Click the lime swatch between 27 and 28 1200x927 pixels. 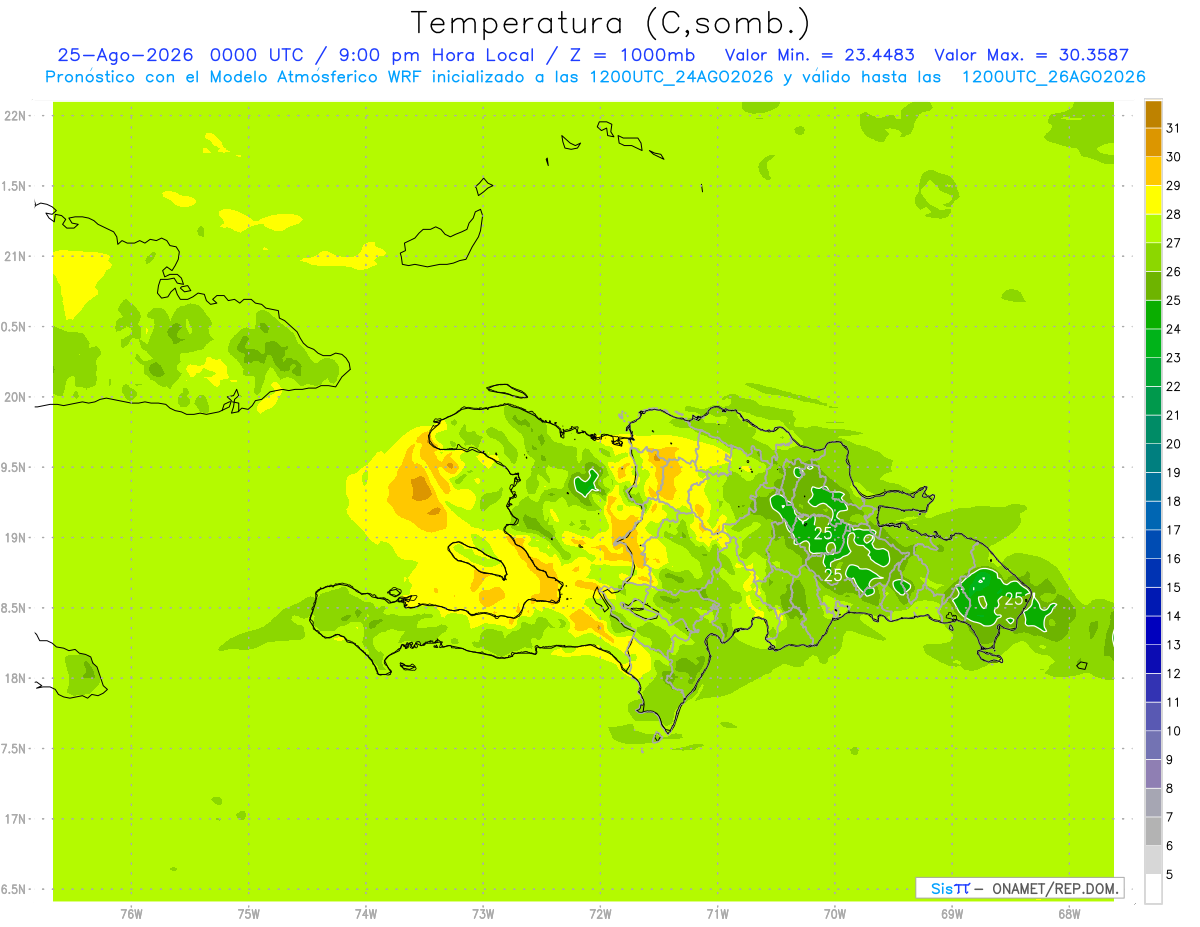pyautogui.click(x=1153, y=228)
